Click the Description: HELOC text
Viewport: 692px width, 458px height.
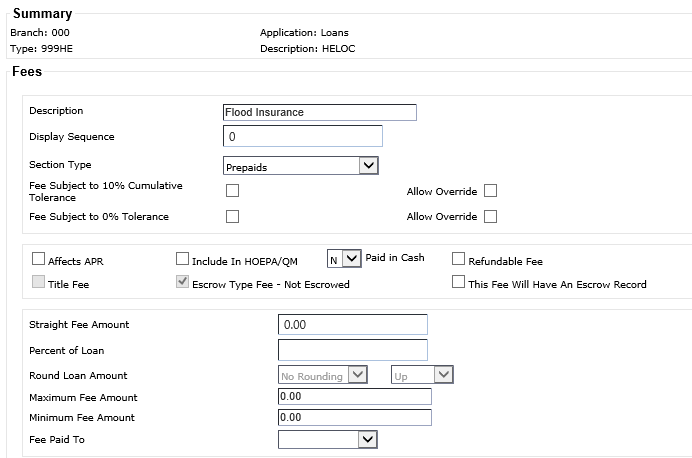(308, 49)
